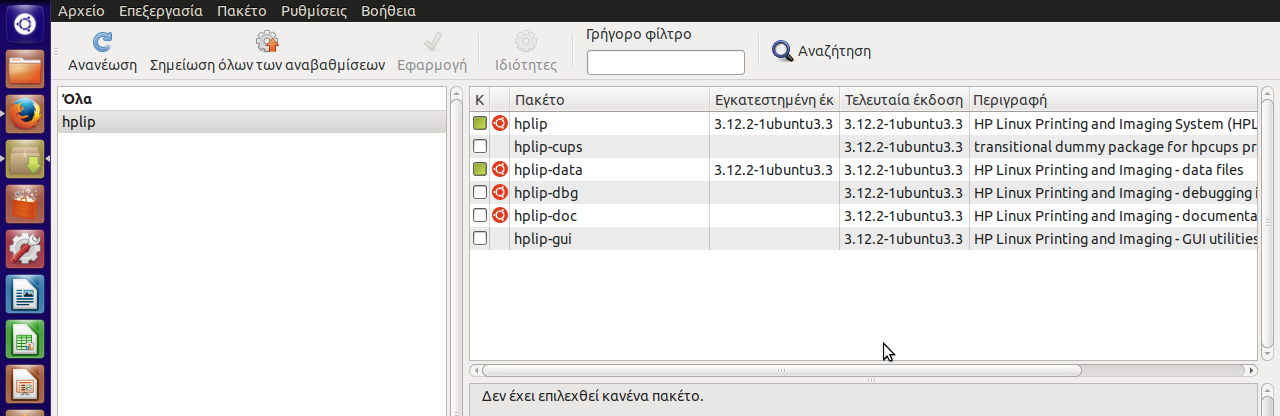Screen dimensions: 1280x416
Task: Open Ubuntu Software Center launcher icon
Action: 26,203
